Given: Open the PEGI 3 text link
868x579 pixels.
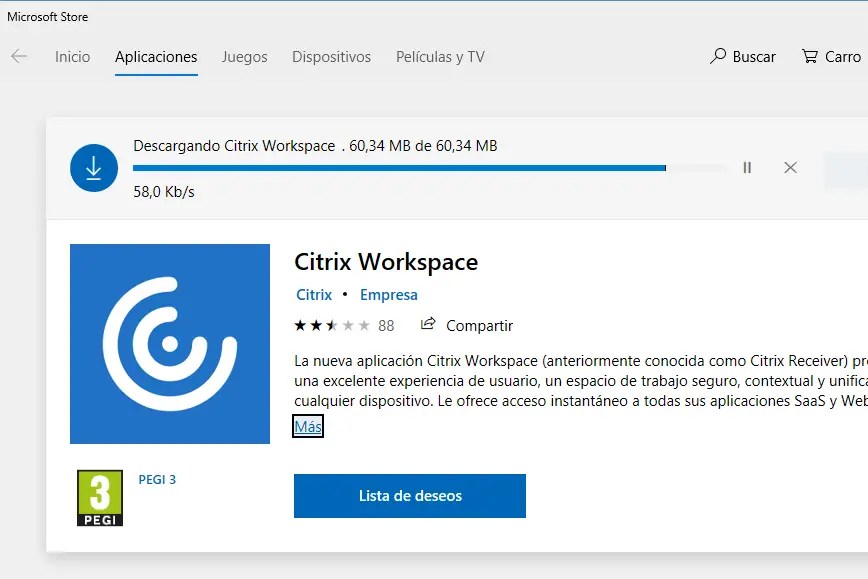Looking at the screenshot, I should pos(157,479).
